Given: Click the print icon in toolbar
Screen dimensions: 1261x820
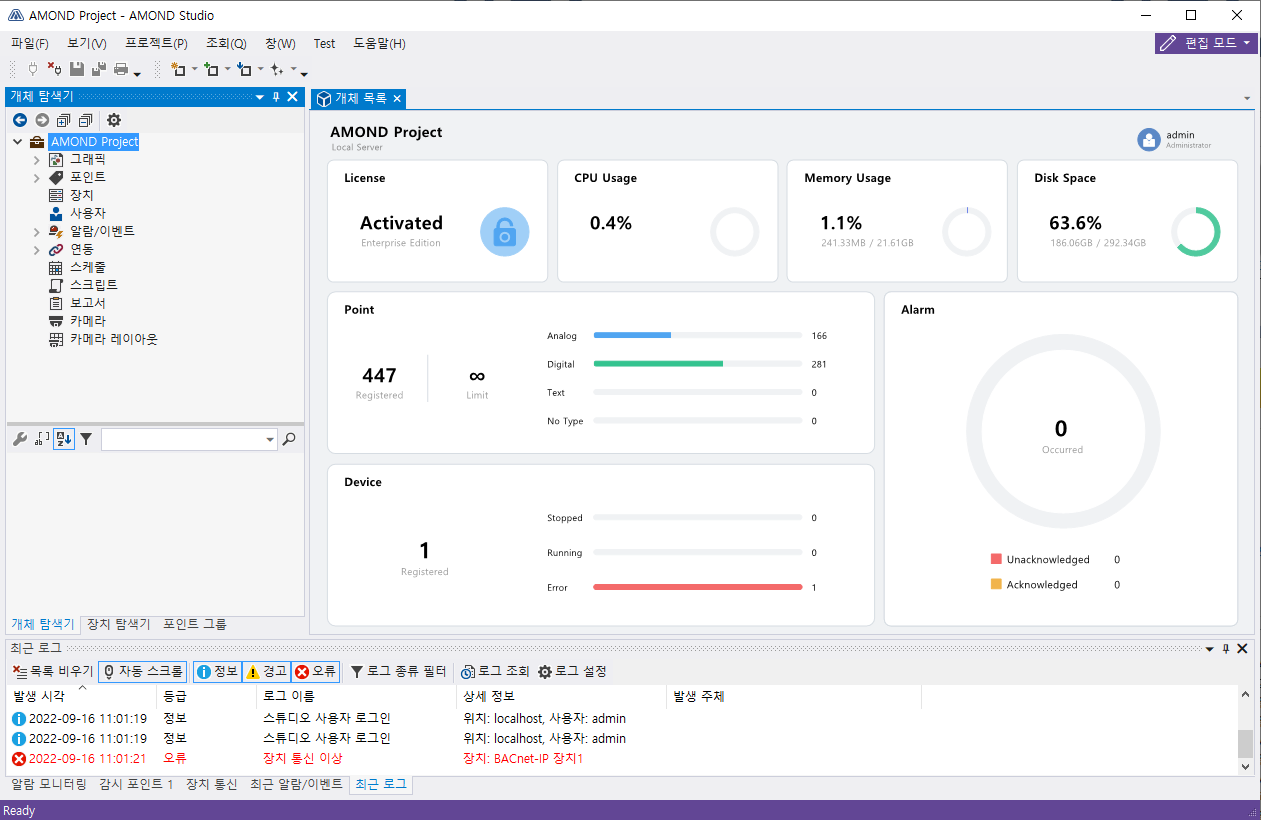Looking at the screenshot, I should click(121, 69).
